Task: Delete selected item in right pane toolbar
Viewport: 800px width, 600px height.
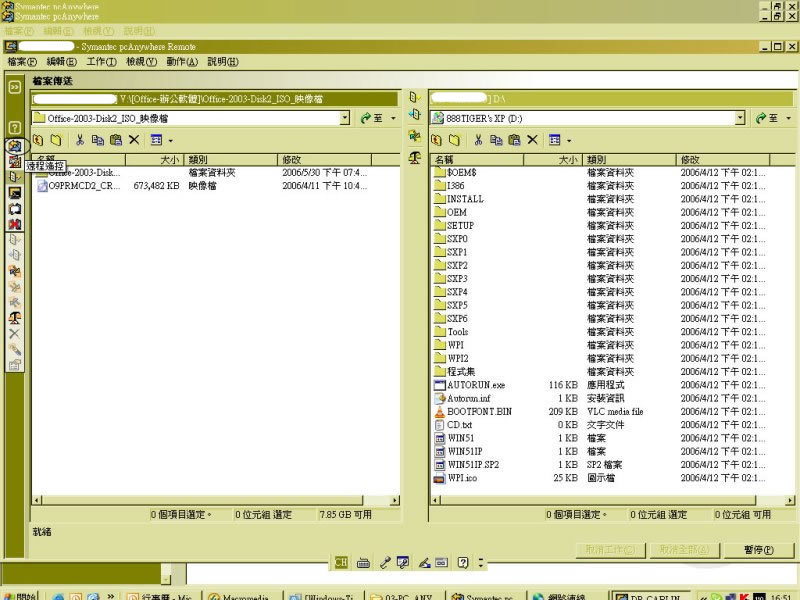Action: [533, 140]
